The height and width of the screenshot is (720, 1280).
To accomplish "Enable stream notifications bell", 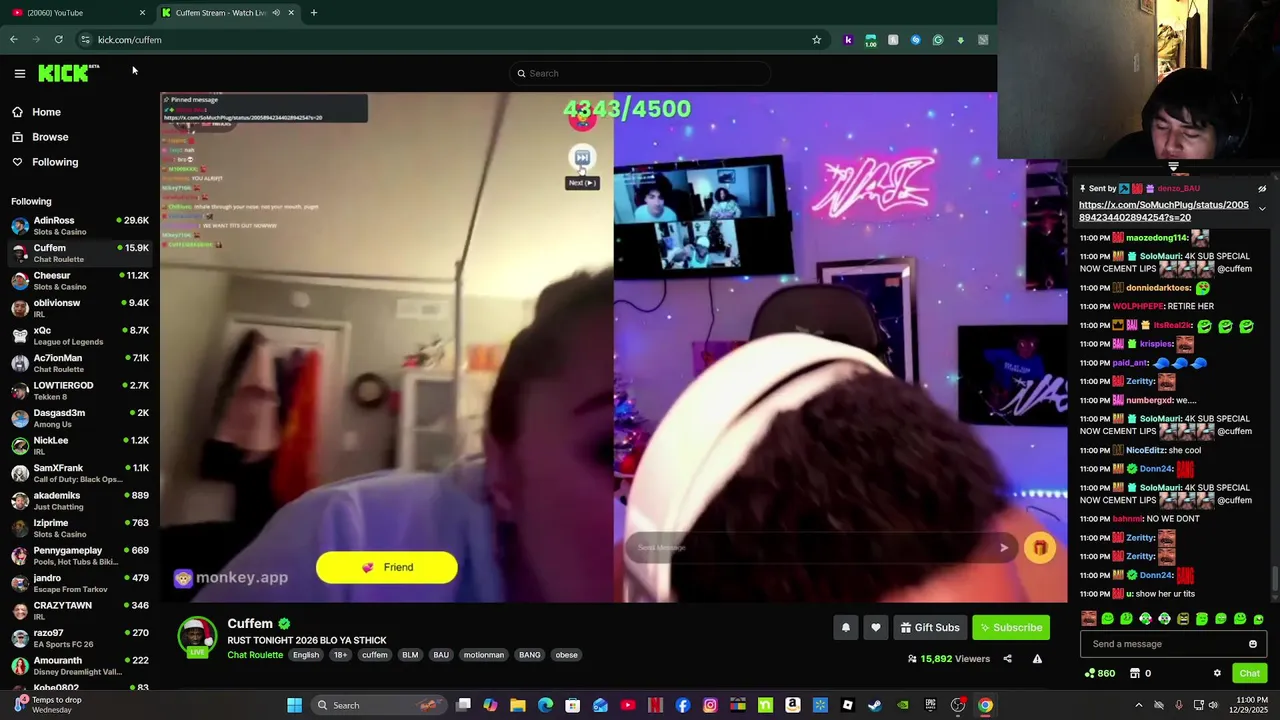I will (846, 628).
